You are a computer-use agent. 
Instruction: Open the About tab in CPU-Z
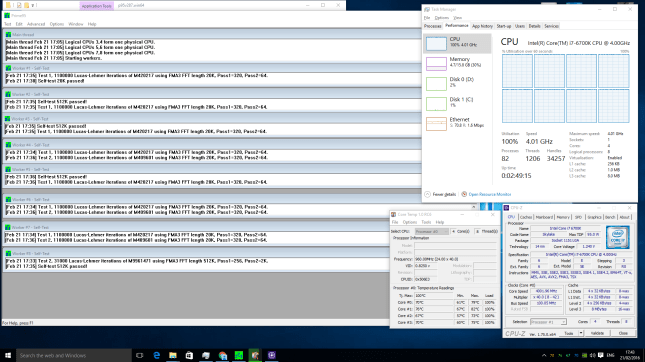(x=624, y=217)
